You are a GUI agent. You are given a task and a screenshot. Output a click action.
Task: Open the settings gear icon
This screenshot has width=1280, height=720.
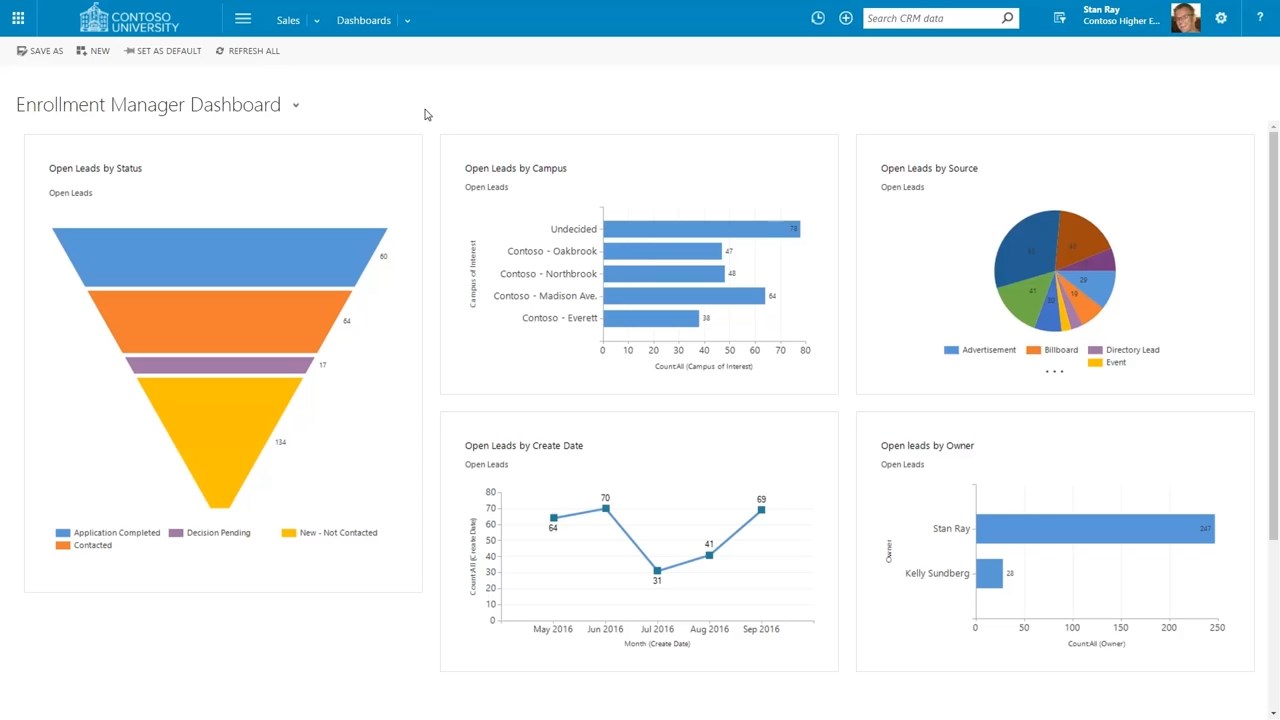pos(1221,18)
